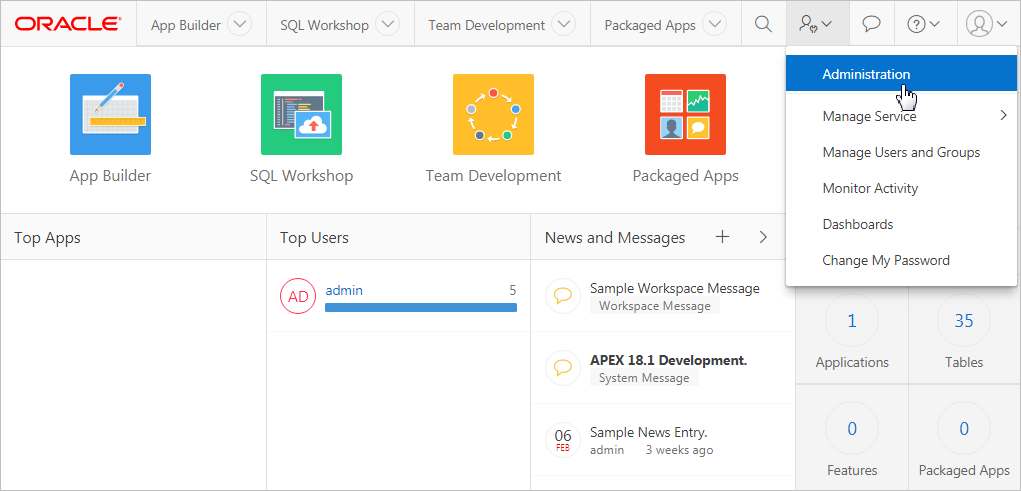Open the user account avatar menu
Image resolution: width=1021 pixels, height=491 pixels.
click(988, 25)
